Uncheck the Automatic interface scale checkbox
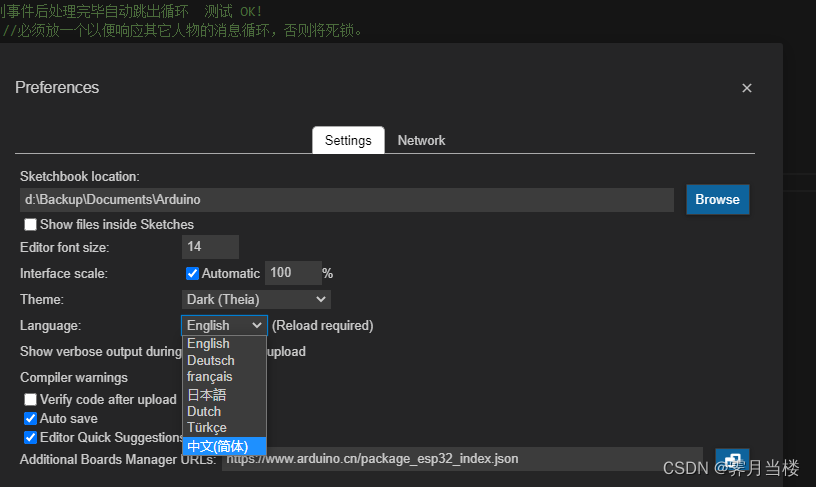The height and width of the screenshot is (487, 816). [192, 273]
